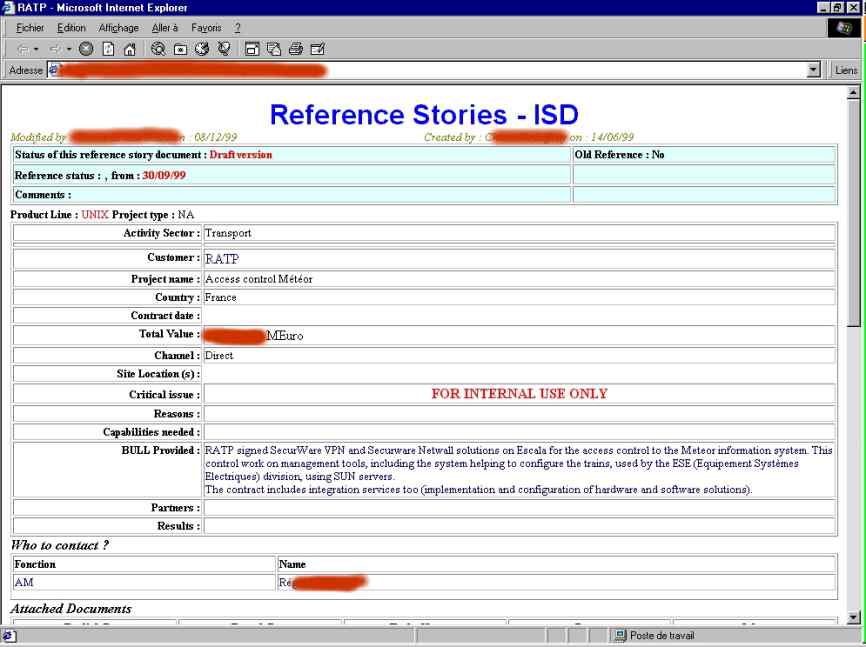Open the ? help menu

(237, 28)
